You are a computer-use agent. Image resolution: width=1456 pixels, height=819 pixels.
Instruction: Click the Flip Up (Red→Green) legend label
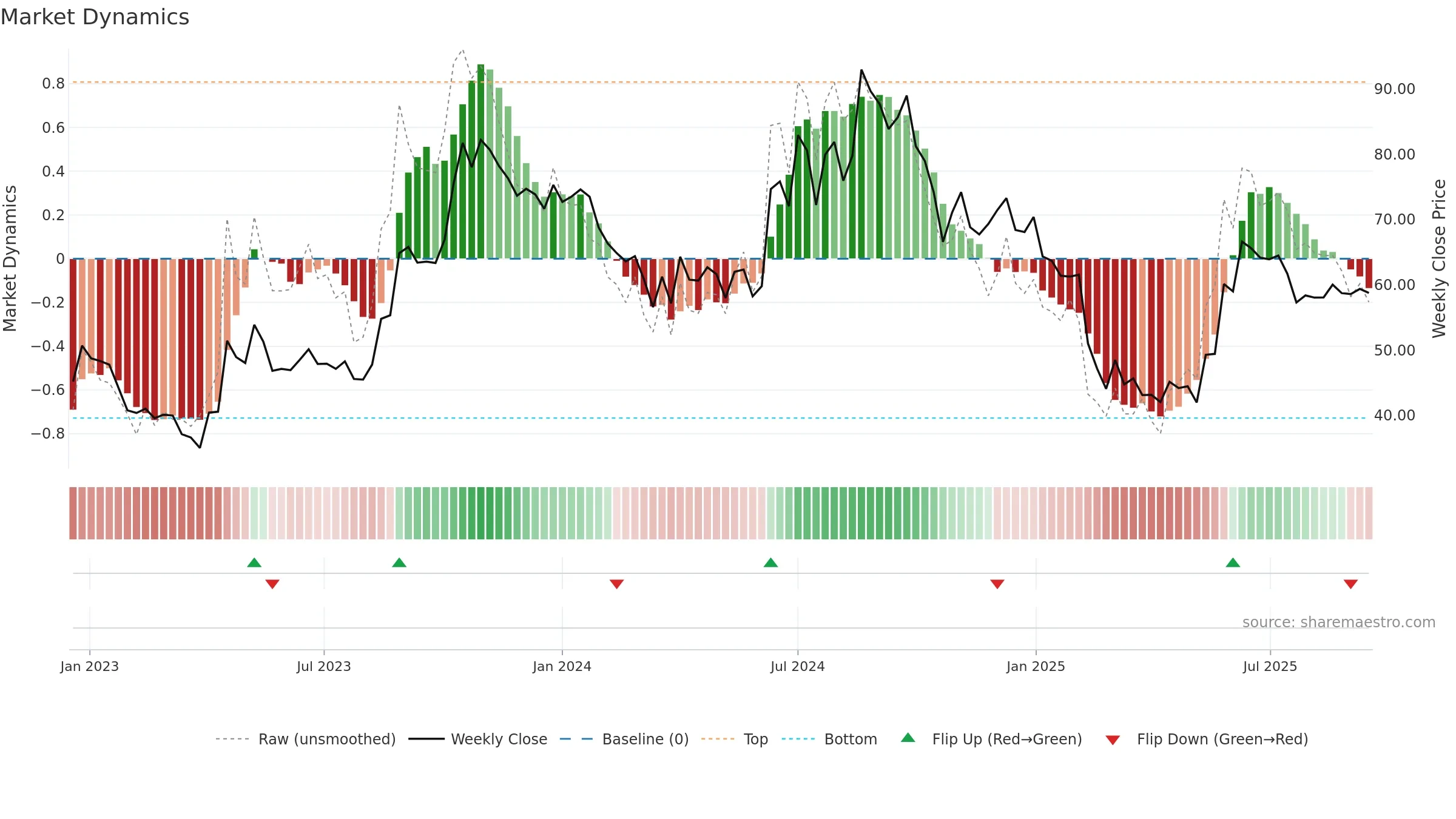[1007, 739]
